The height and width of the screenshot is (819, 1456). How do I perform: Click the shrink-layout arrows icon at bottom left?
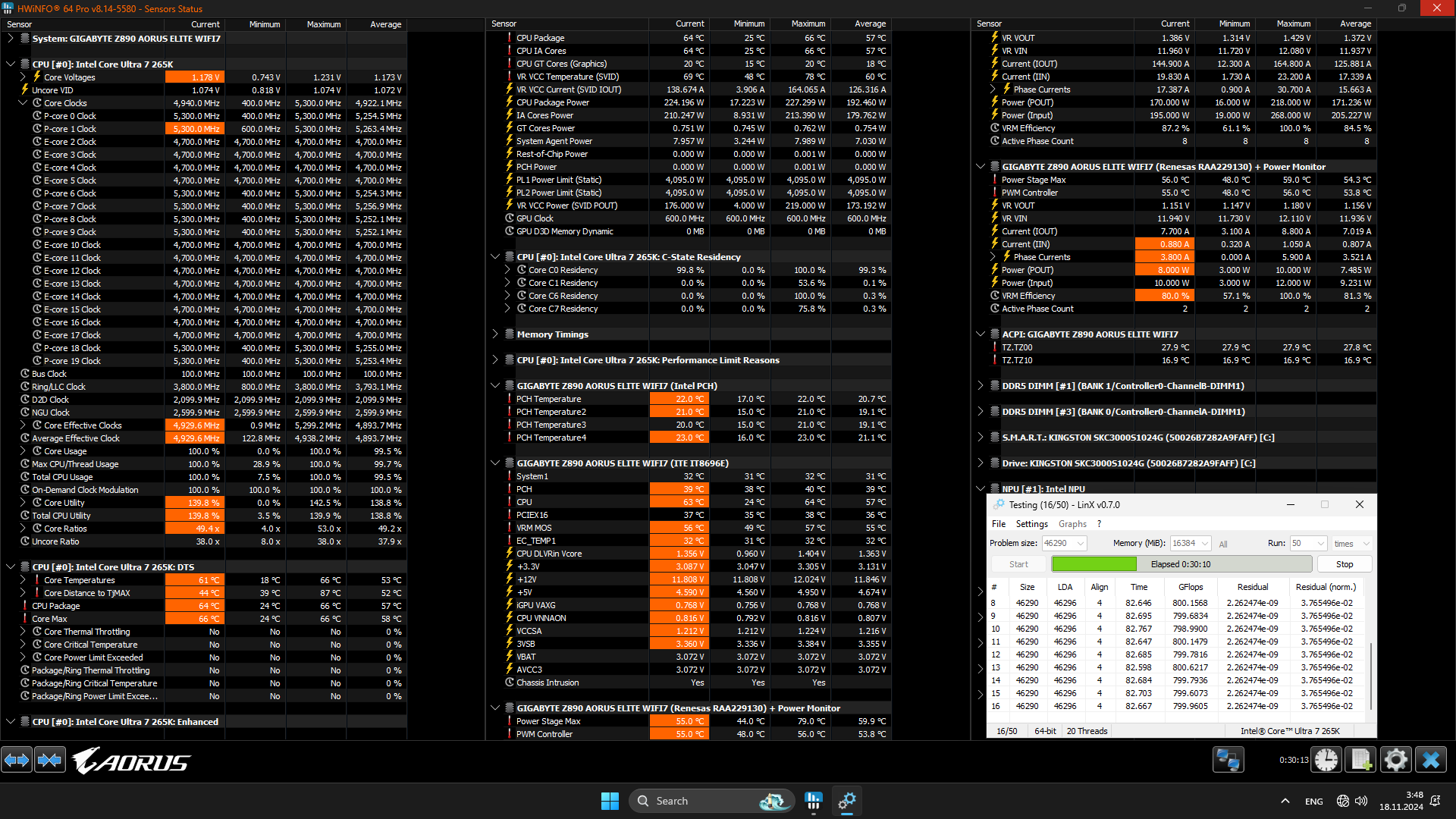coord(50,759)
